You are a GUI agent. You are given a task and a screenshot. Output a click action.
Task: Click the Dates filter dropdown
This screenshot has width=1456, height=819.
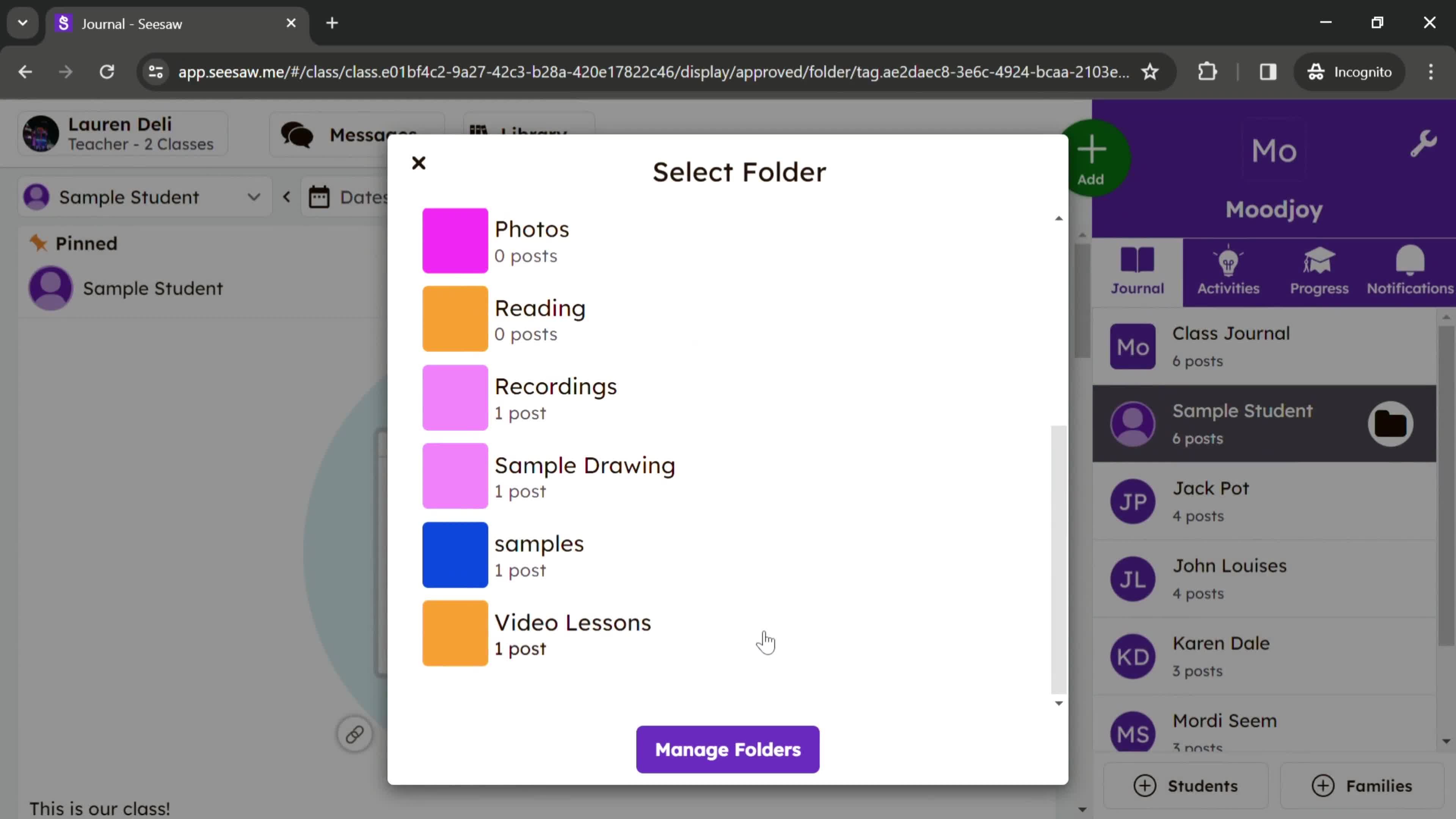click(350, 197)
